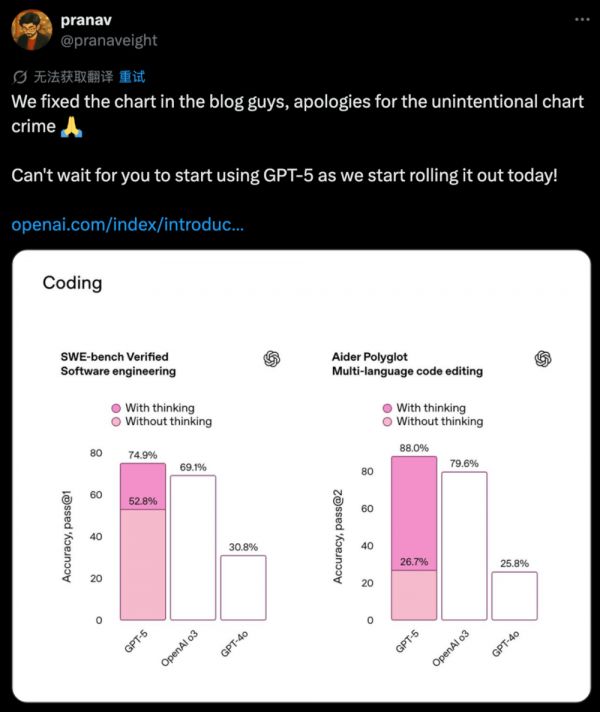Image resolution: width=600 pixels, height=712 pixels.
Task: Click the 25.8% GPT-4o bar
Action: pyautogui.click(x=514, y=596)
